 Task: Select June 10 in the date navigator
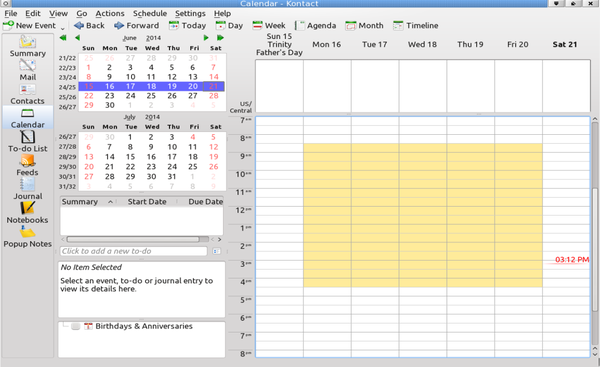coord(130,77)
